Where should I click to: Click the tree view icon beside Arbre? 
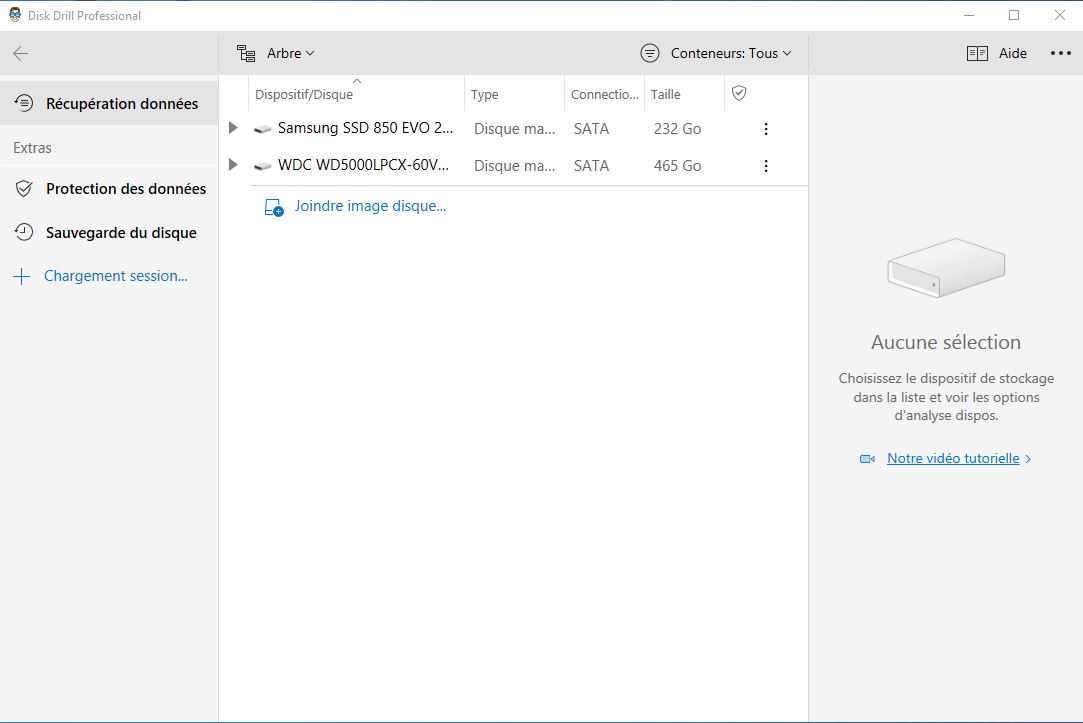pos(246,53)
